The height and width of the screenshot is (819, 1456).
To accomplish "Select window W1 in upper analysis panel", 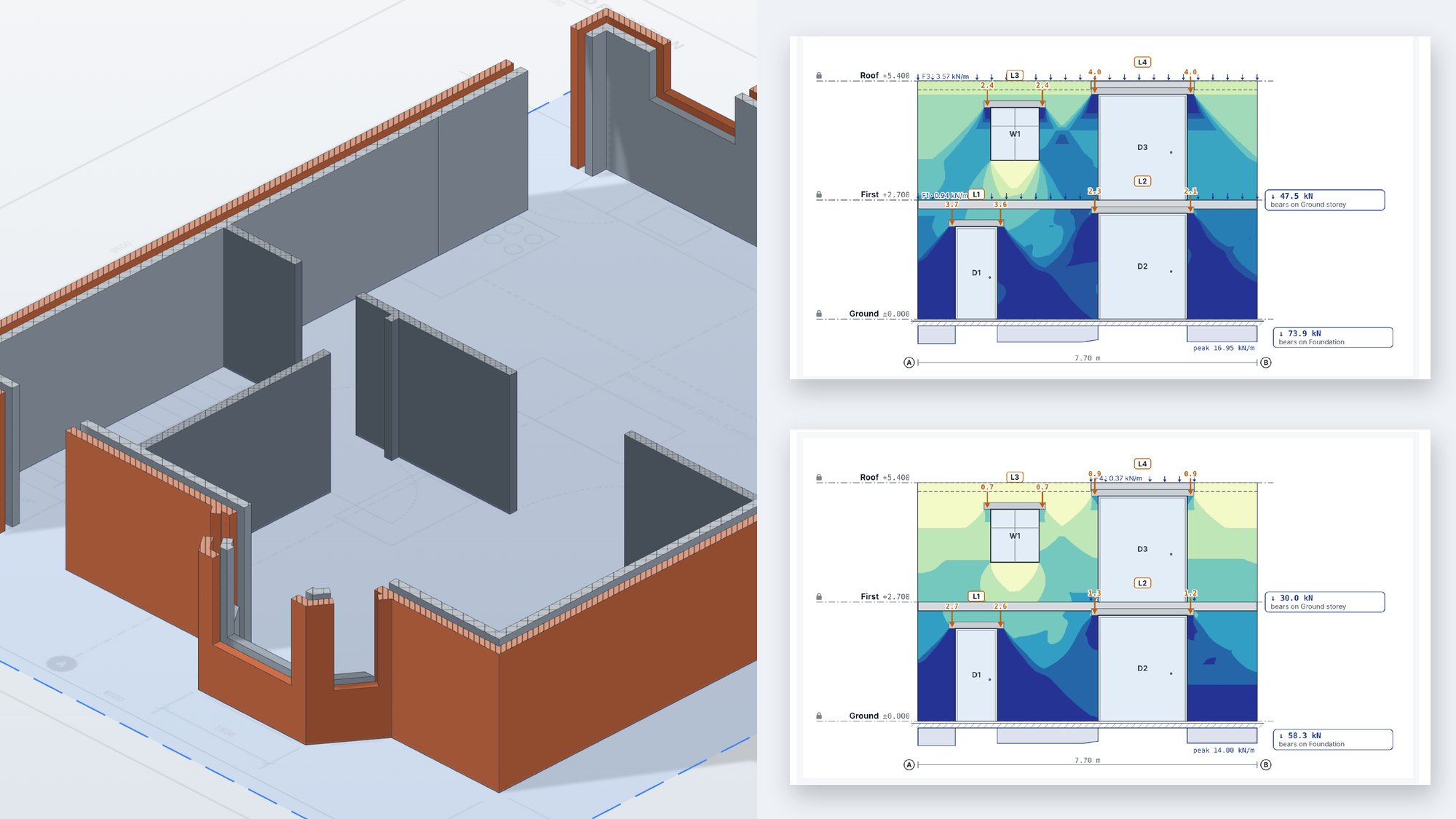I will [1015, 134].
